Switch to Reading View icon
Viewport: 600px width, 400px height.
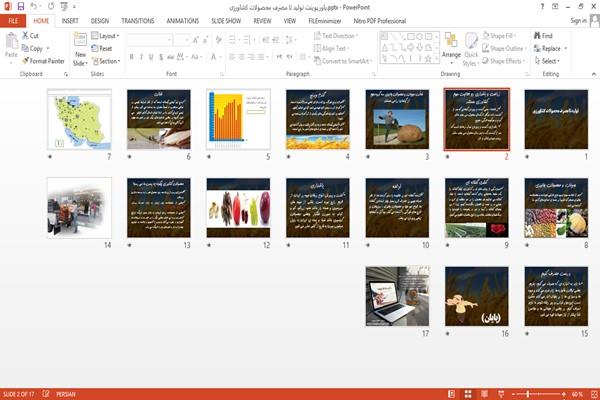pyautogui.click(x=484, y=394)
